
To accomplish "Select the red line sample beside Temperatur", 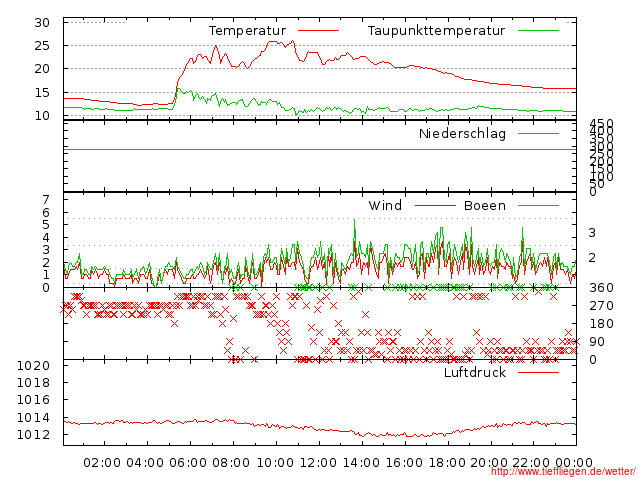I will pos(319,31).
